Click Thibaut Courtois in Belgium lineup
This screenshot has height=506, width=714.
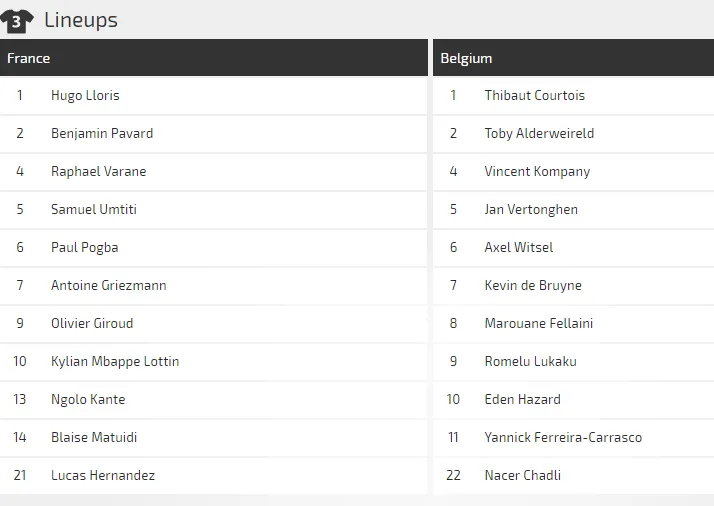point(535,96)
